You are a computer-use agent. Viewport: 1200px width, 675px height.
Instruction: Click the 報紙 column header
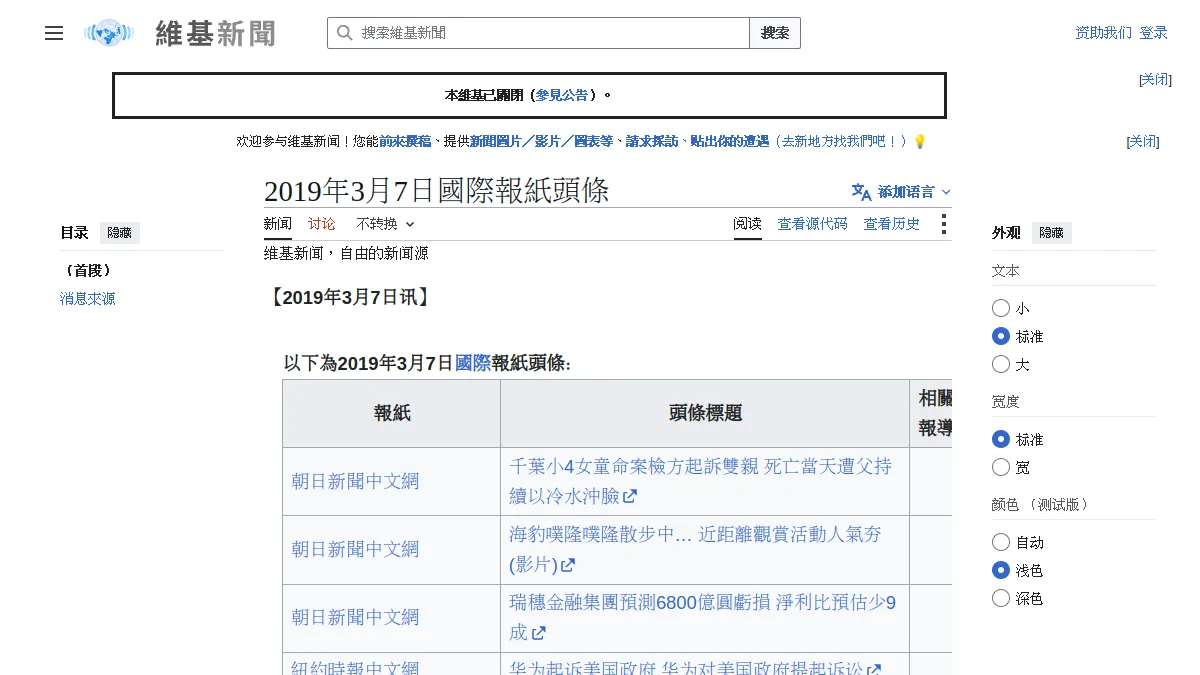[392, 413]
